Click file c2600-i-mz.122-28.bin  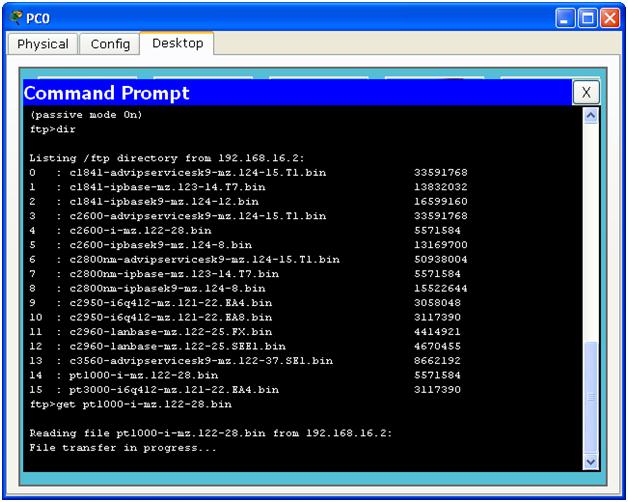tap(140, 230)
